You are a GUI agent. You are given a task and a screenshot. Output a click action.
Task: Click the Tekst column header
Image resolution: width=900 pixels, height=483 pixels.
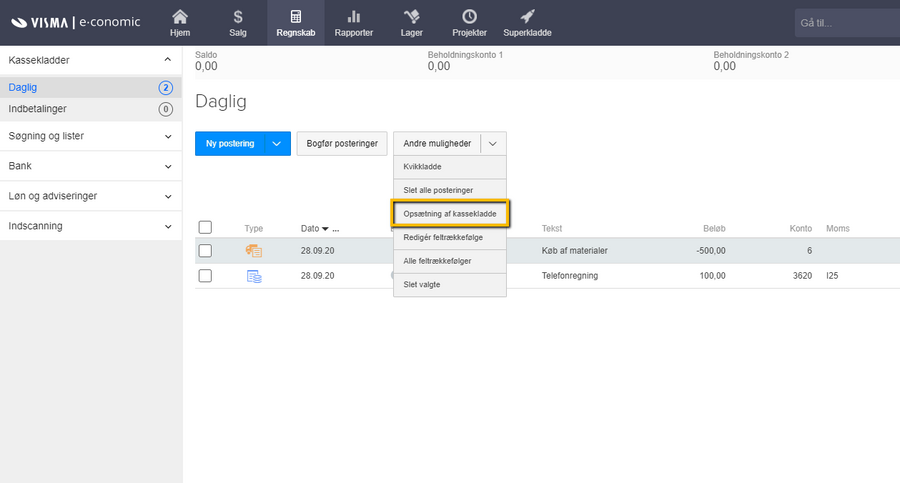pos(552,229)
